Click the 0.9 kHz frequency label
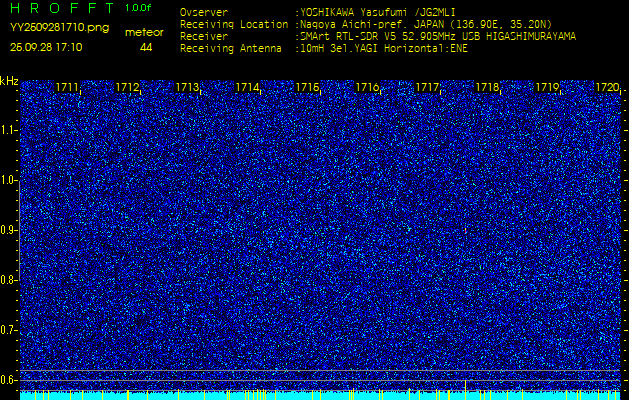 [9, 230]
